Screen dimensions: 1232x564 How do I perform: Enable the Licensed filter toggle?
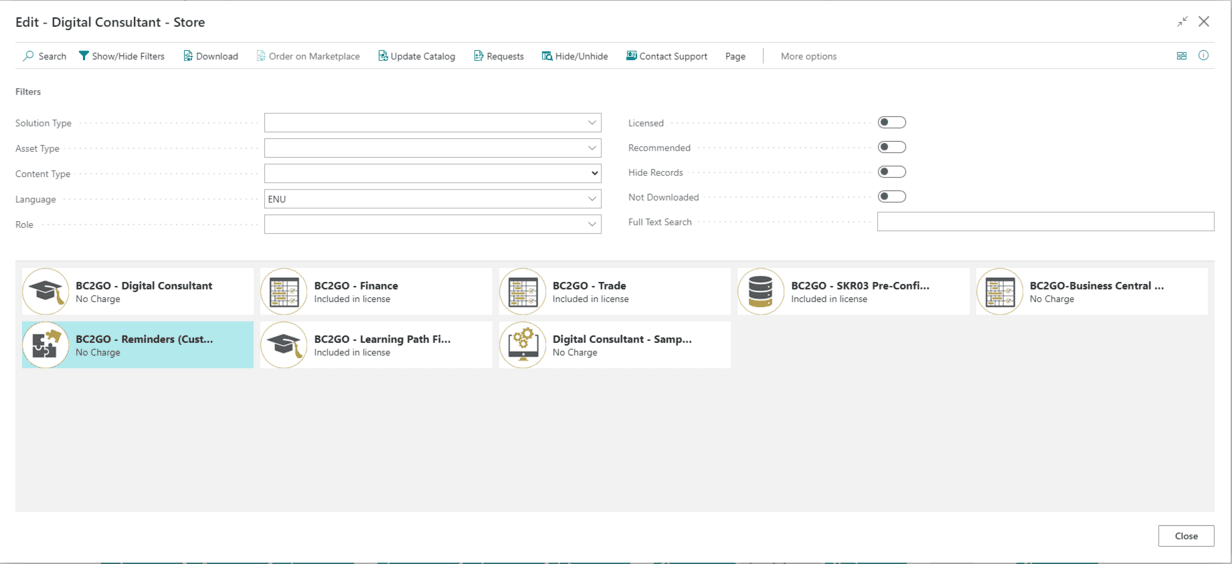pyautogui.click(x=891, y=123)
